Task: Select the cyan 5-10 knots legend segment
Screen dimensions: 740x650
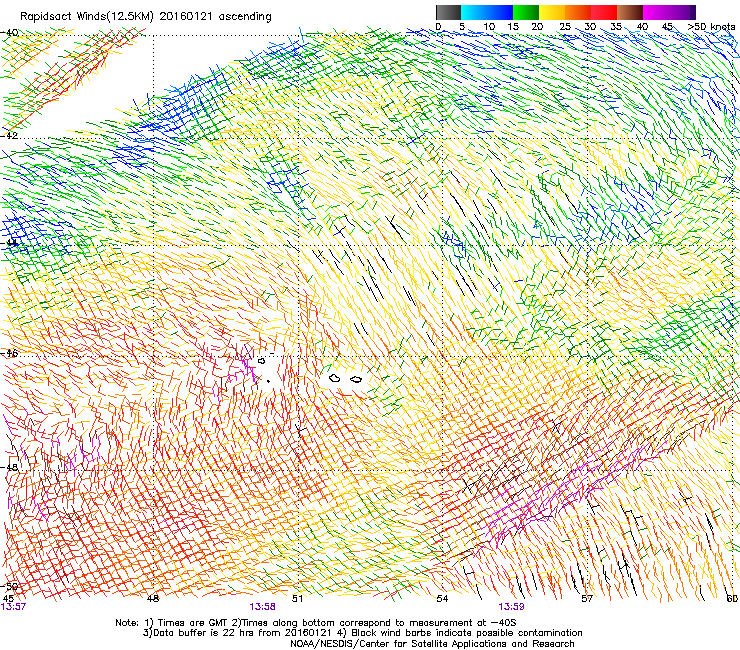Action: pos(474,12)
